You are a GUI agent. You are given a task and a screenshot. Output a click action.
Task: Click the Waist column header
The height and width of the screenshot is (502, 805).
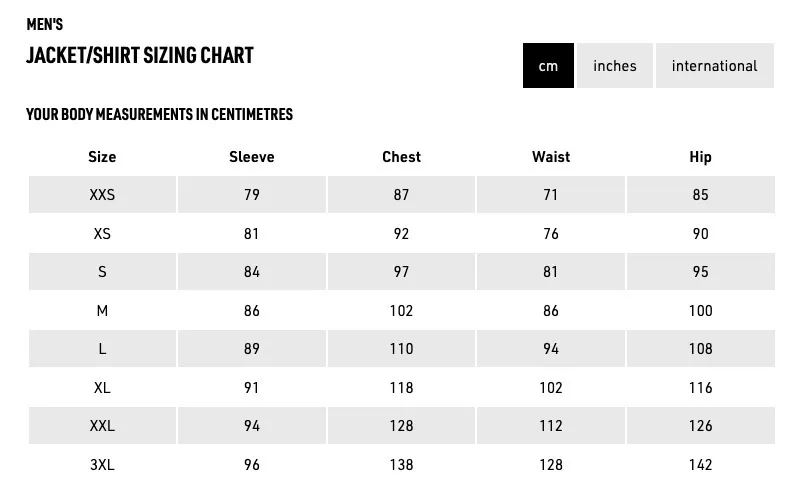551,157
